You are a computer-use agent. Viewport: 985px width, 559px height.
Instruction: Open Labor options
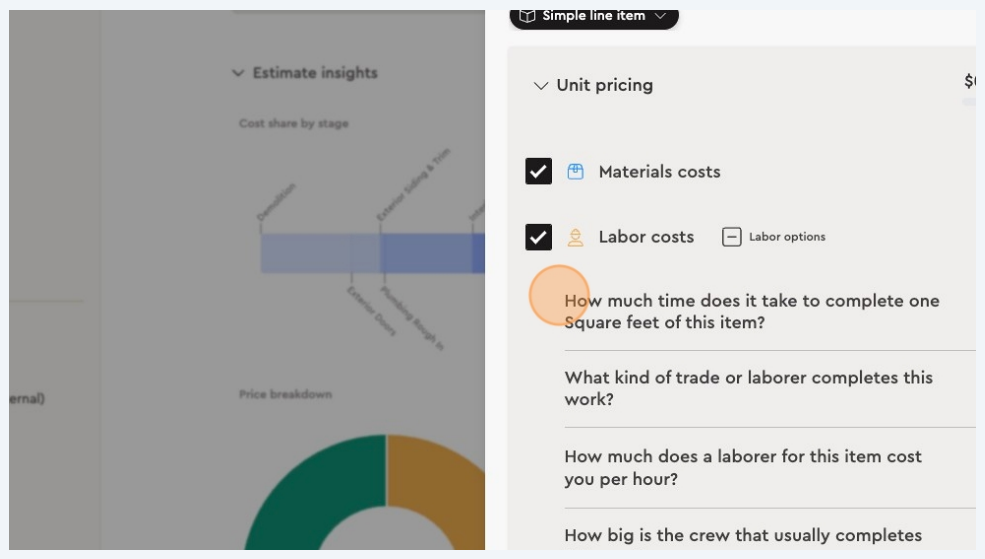coord(786,237)
